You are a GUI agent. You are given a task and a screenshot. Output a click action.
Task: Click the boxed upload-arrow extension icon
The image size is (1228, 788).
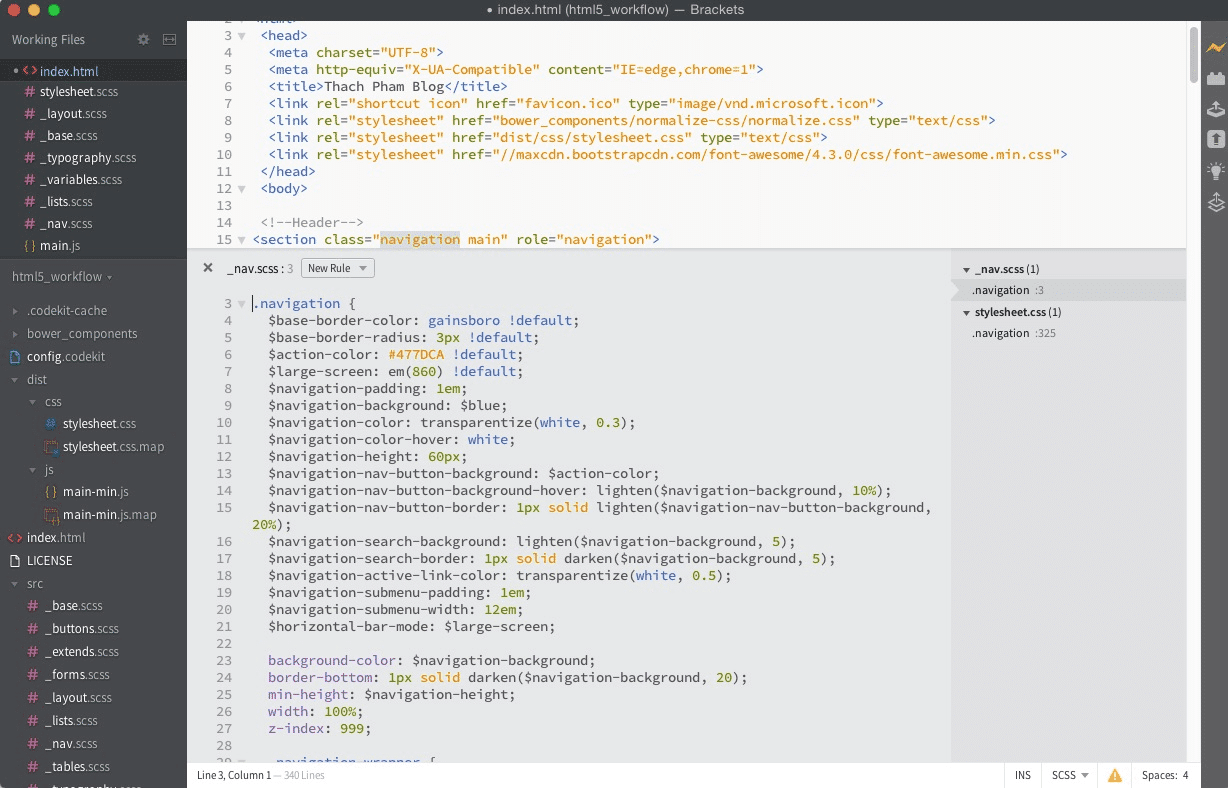pyautogui.click(x=1215, y=139)
